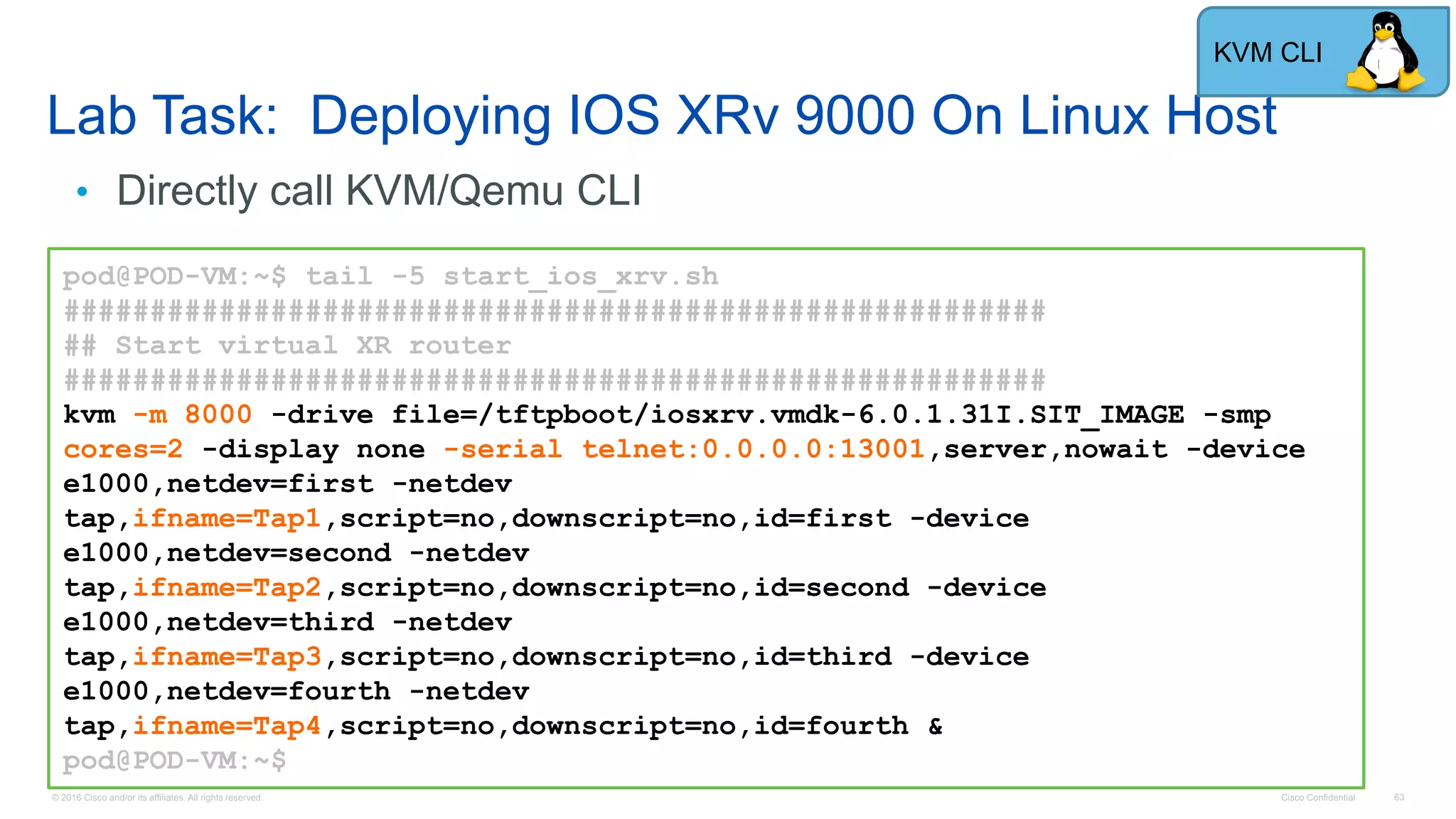The height and width of the screenshot is (819, 1456).
Task: Click the 'e1000,netdev=first' text
Action: (218, 484)
